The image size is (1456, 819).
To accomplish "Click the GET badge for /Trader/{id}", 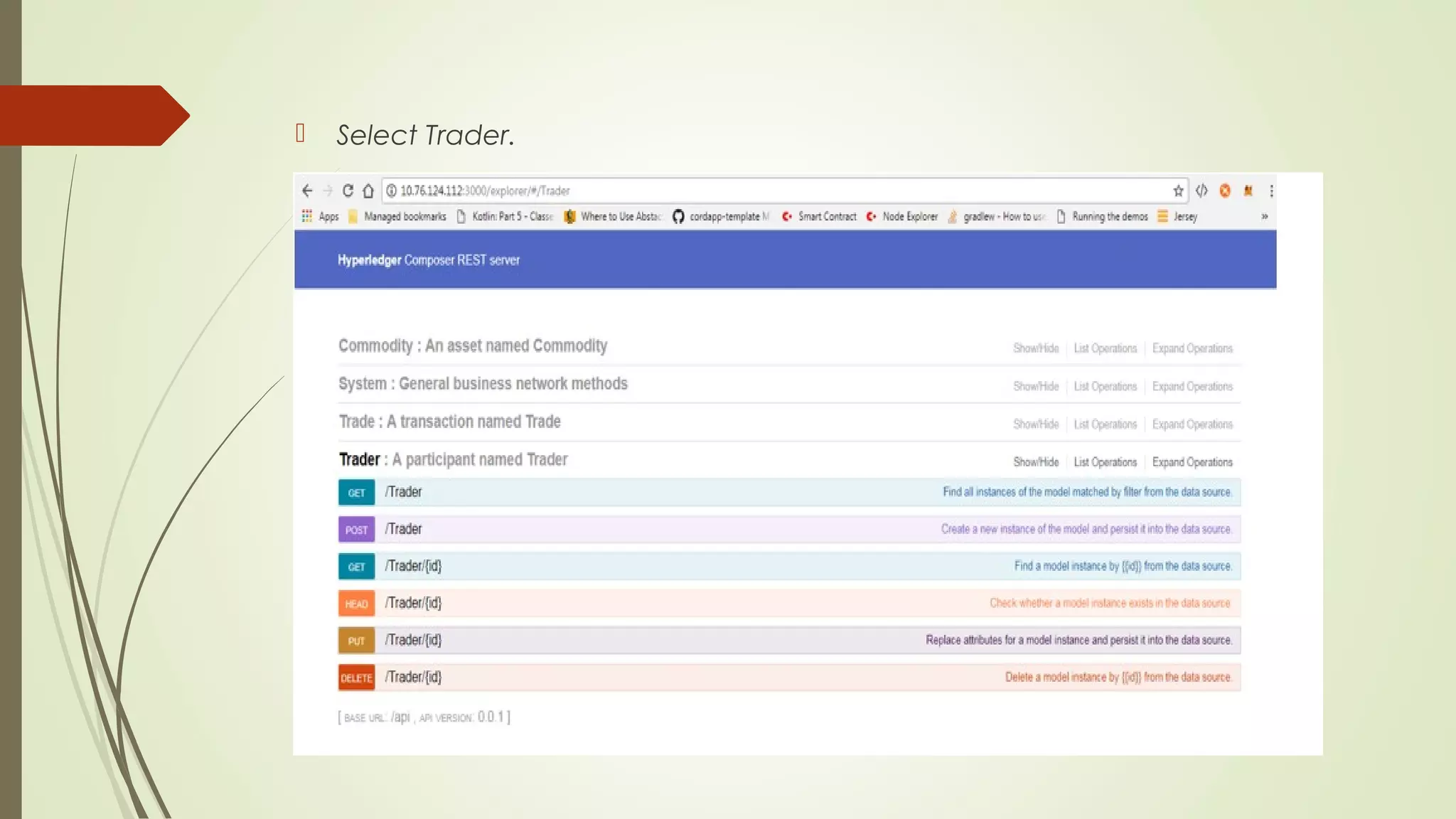I will [x=356, y=567].
